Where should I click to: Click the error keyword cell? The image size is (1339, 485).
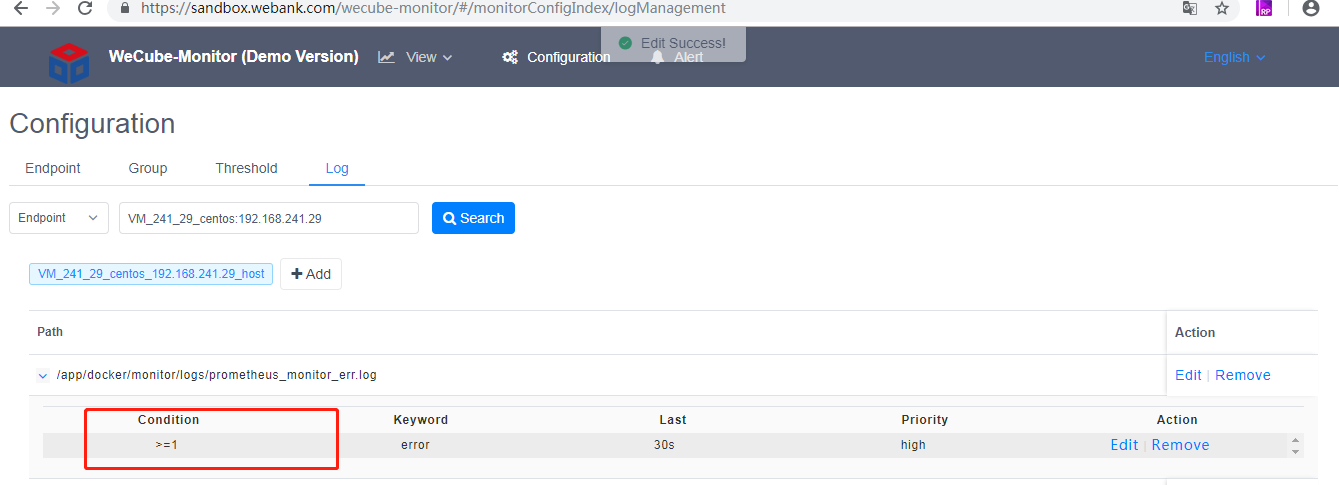415,445
